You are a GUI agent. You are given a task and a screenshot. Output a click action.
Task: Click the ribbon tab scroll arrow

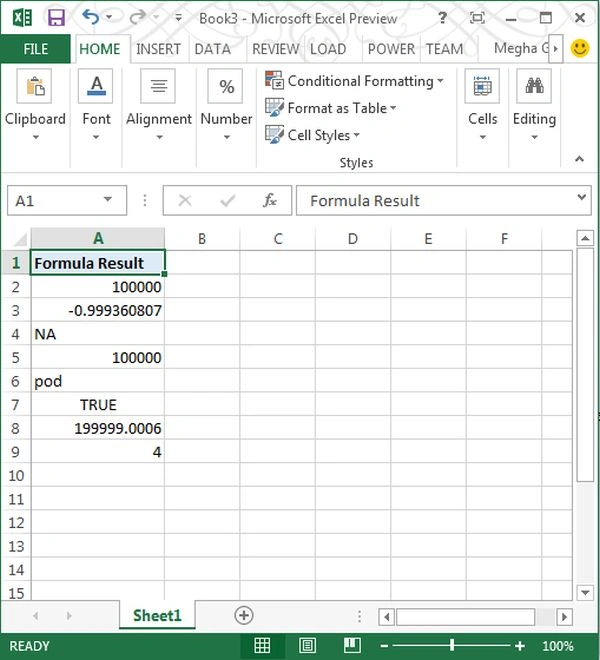(x=556, y=49)
